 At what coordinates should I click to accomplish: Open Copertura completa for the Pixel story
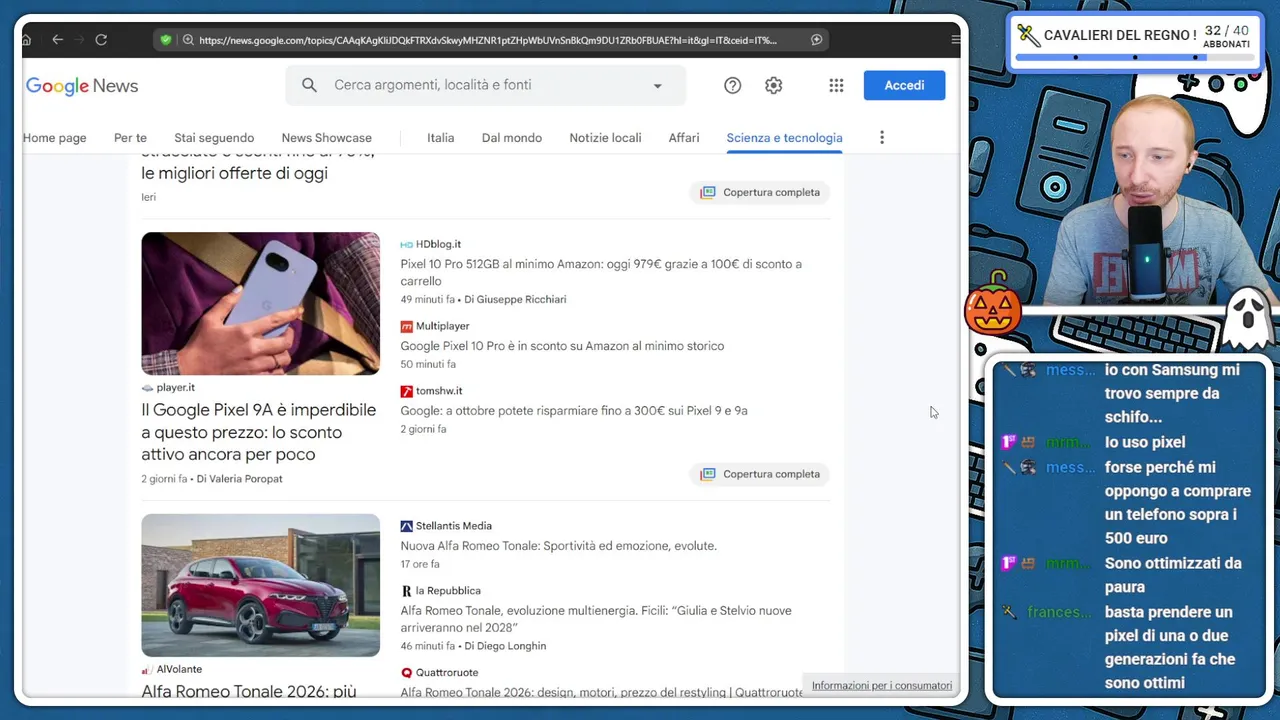pos(760,474)
